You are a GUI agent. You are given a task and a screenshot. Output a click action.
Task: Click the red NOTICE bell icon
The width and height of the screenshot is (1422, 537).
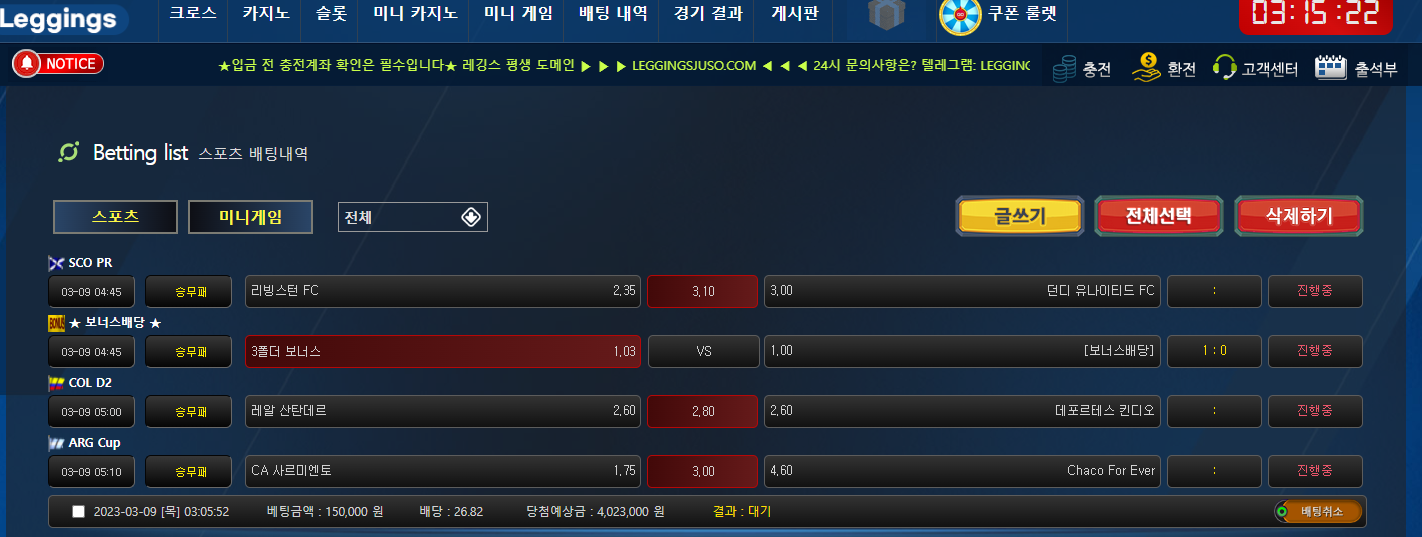tap(27, 64)
